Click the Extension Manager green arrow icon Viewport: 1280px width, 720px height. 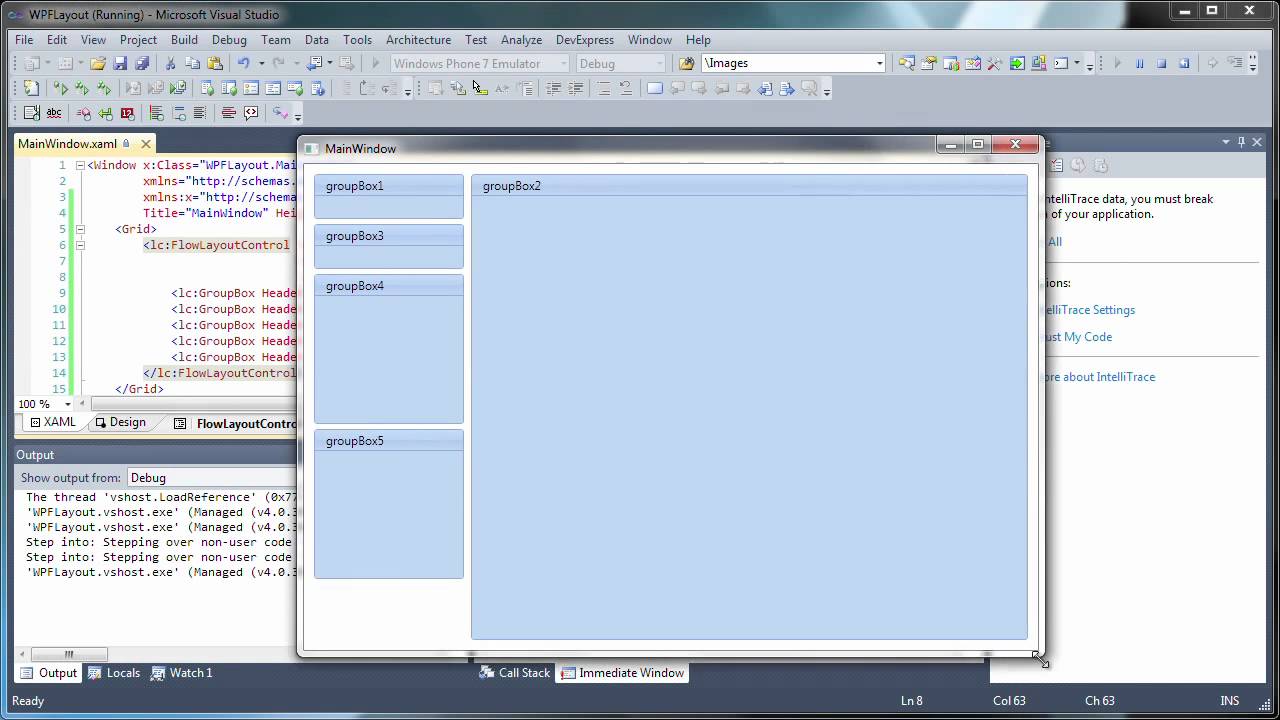[1017, 63]
